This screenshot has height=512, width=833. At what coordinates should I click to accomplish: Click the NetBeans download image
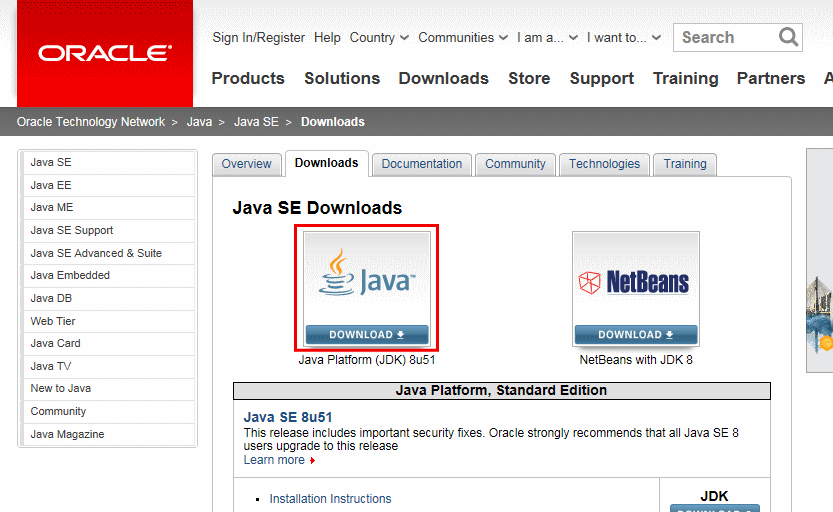[635, 288]
